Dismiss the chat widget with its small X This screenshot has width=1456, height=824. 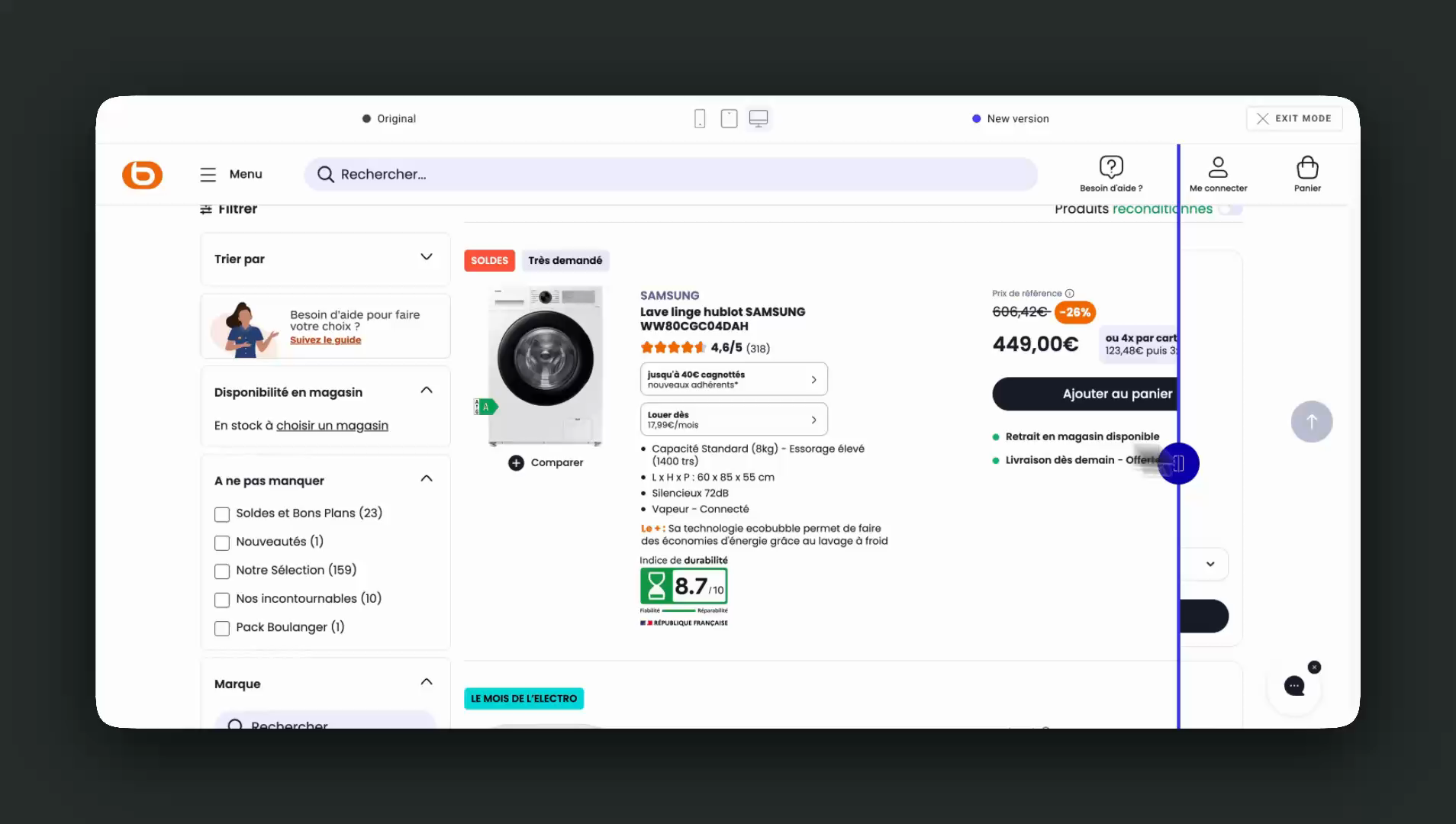[x=1314, y=668]
